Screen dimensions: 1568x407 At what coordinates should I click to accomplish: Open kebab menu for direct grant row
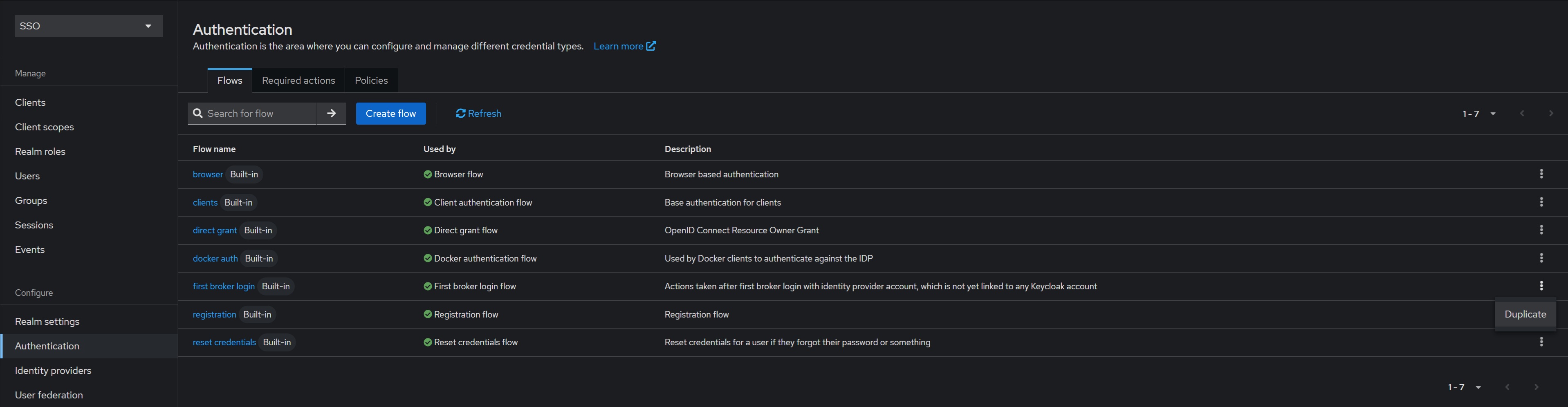(1541, 230)
